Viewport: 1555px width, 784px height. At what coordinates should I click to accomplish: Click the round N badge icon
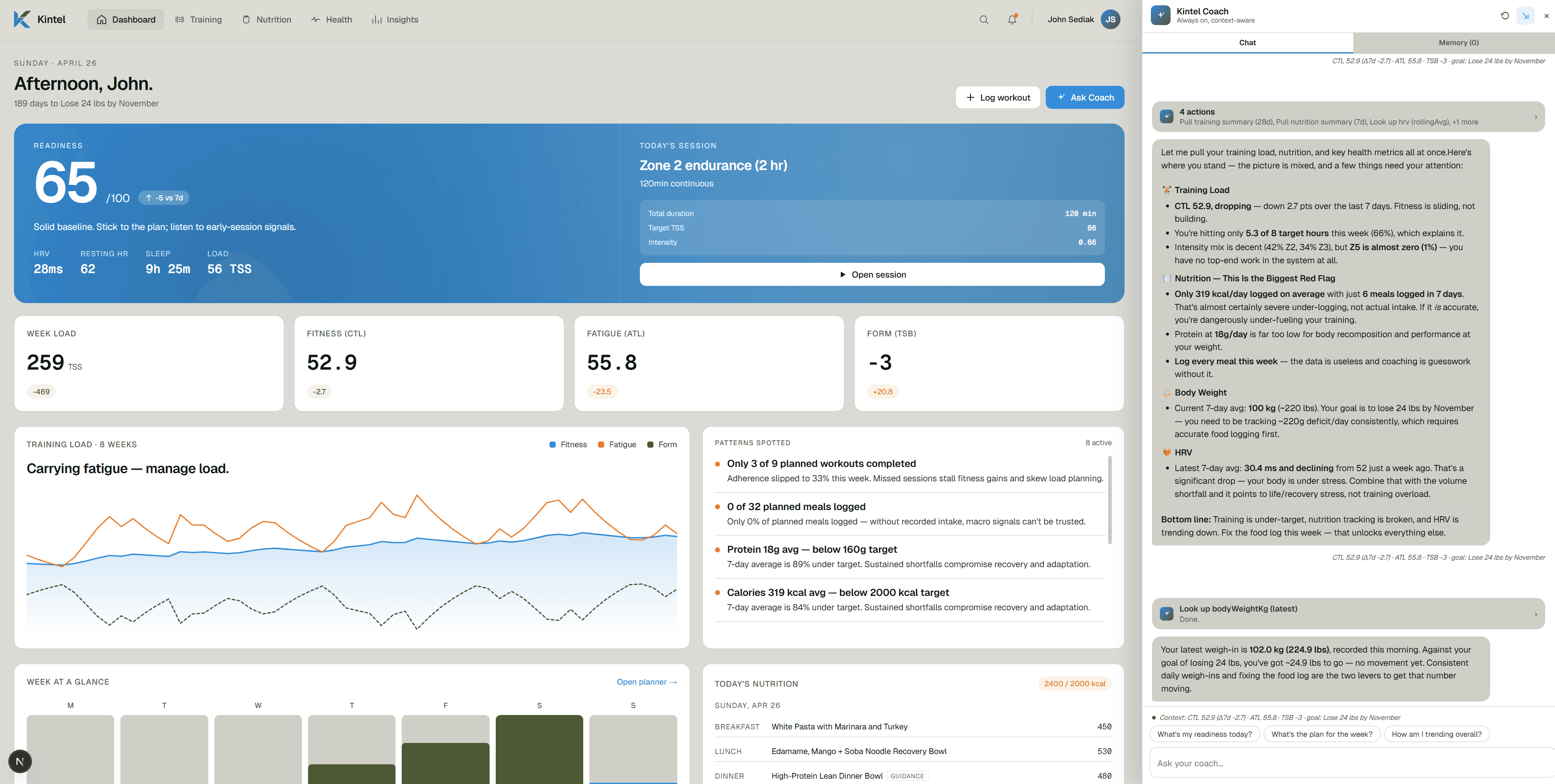coord(20,761)
